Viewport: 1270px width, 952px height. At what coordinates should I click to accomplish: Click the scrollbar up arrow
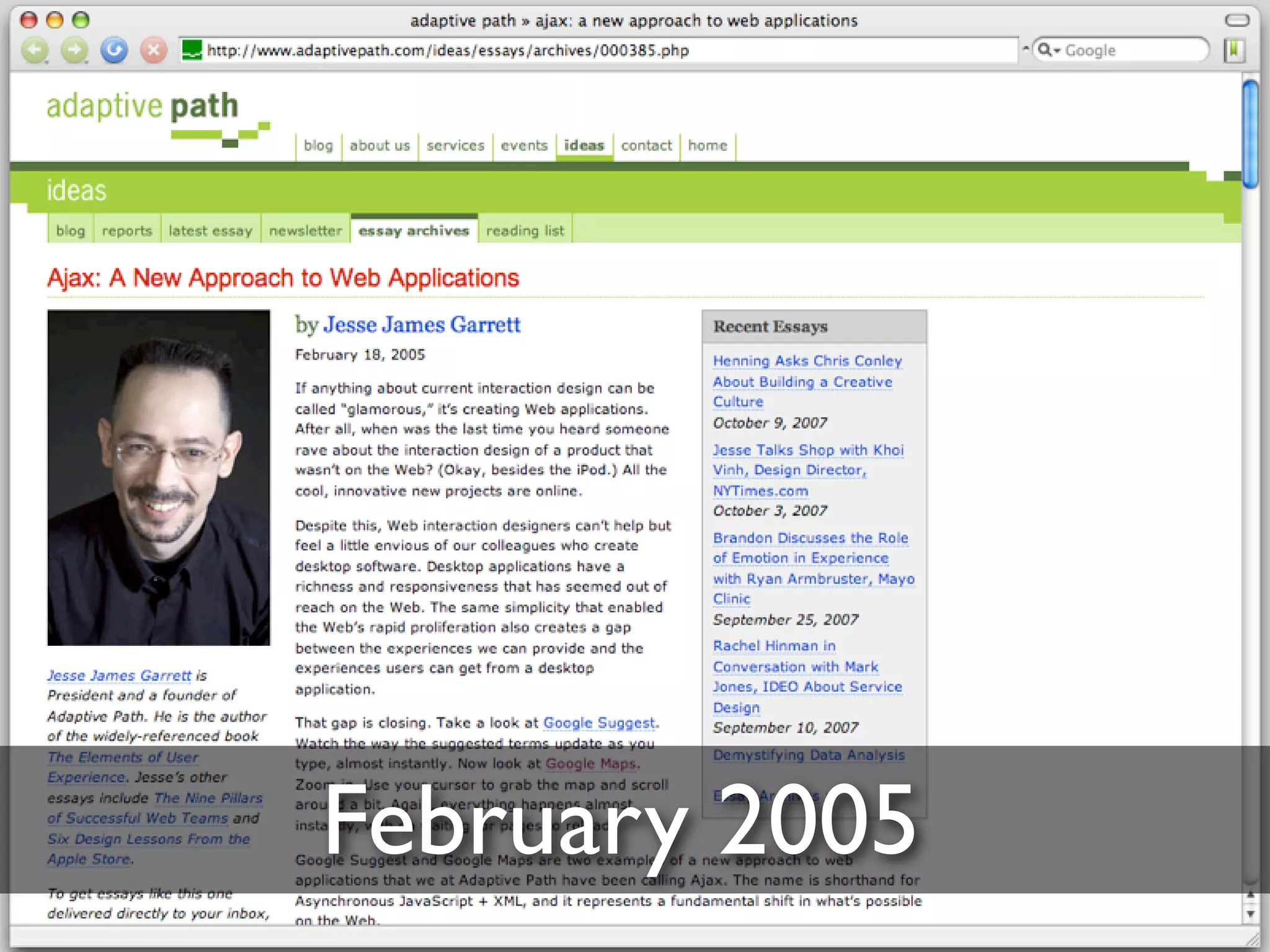(1250, 895)
